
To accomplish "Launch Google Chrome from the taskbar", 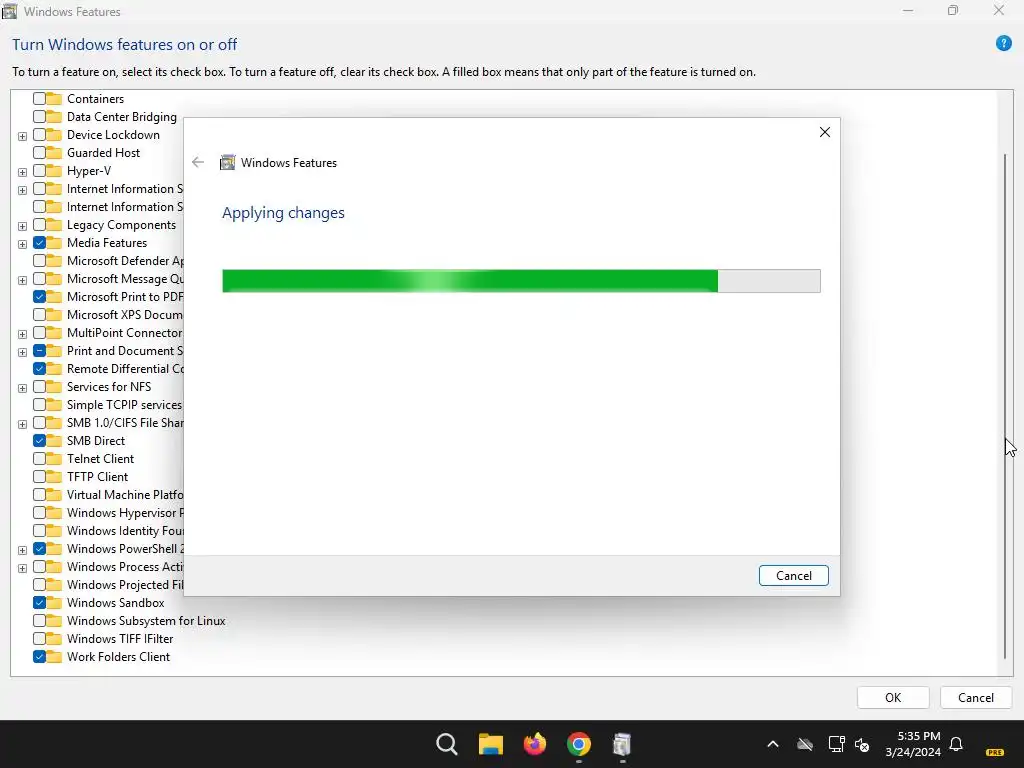I will [579, 744].
